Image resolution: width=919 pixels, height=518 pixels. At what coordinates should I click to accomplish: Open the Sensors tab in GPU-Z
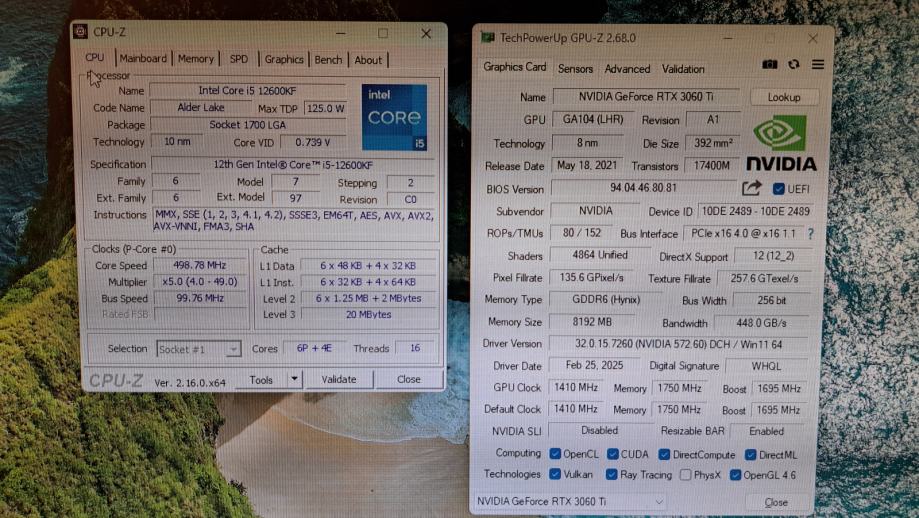click(x=576, y=69)
